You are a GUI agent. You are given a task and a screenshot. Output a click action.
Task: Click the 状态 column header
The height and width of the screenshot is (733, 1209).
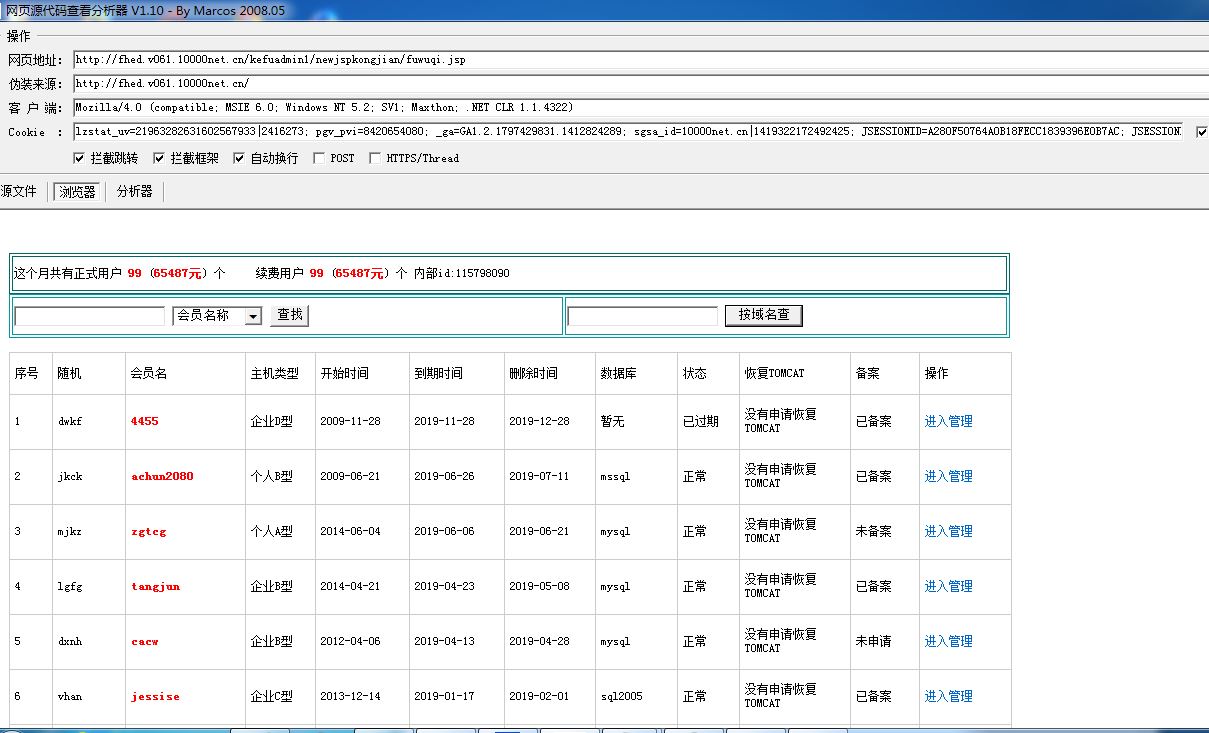click(x=694, y=373)
